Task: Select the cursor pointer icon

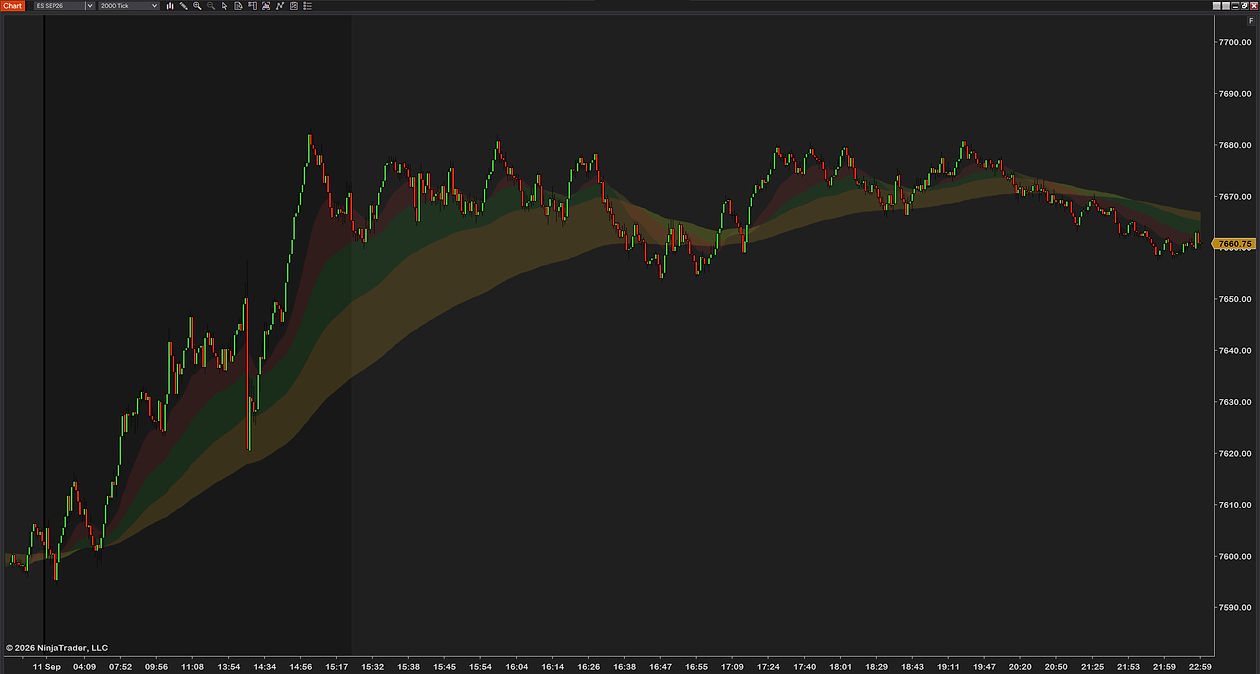Action: (x=224, y=6)
